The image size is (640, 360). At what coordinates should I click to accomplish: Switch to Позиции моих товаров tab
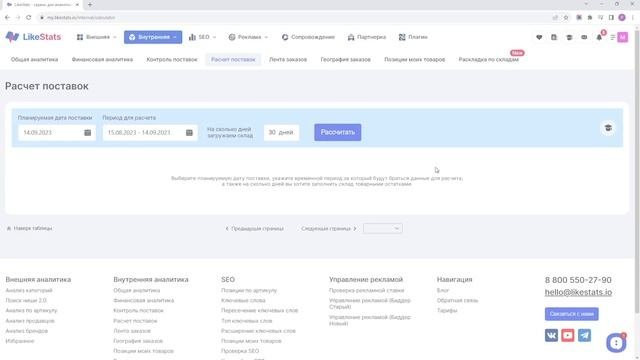click(414, 60)
